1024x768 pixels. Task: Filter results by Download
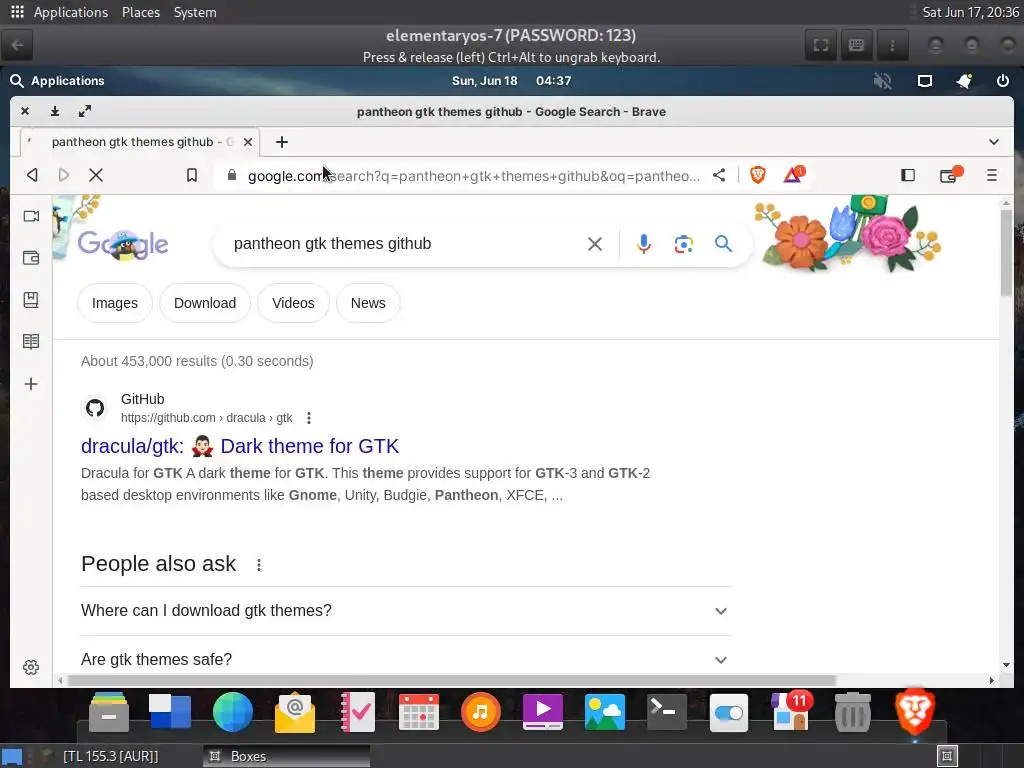coord(205,303)
